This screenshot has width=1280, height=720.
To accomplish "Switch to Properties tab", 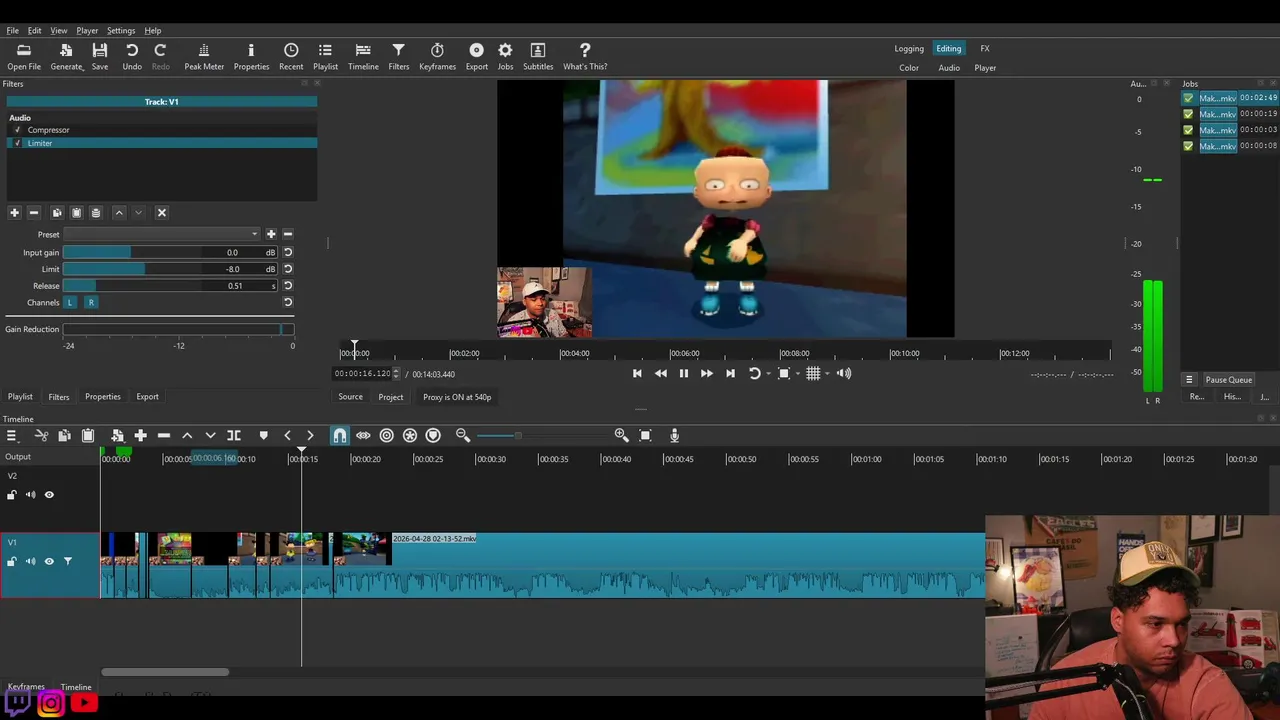I will pos(103,397).
